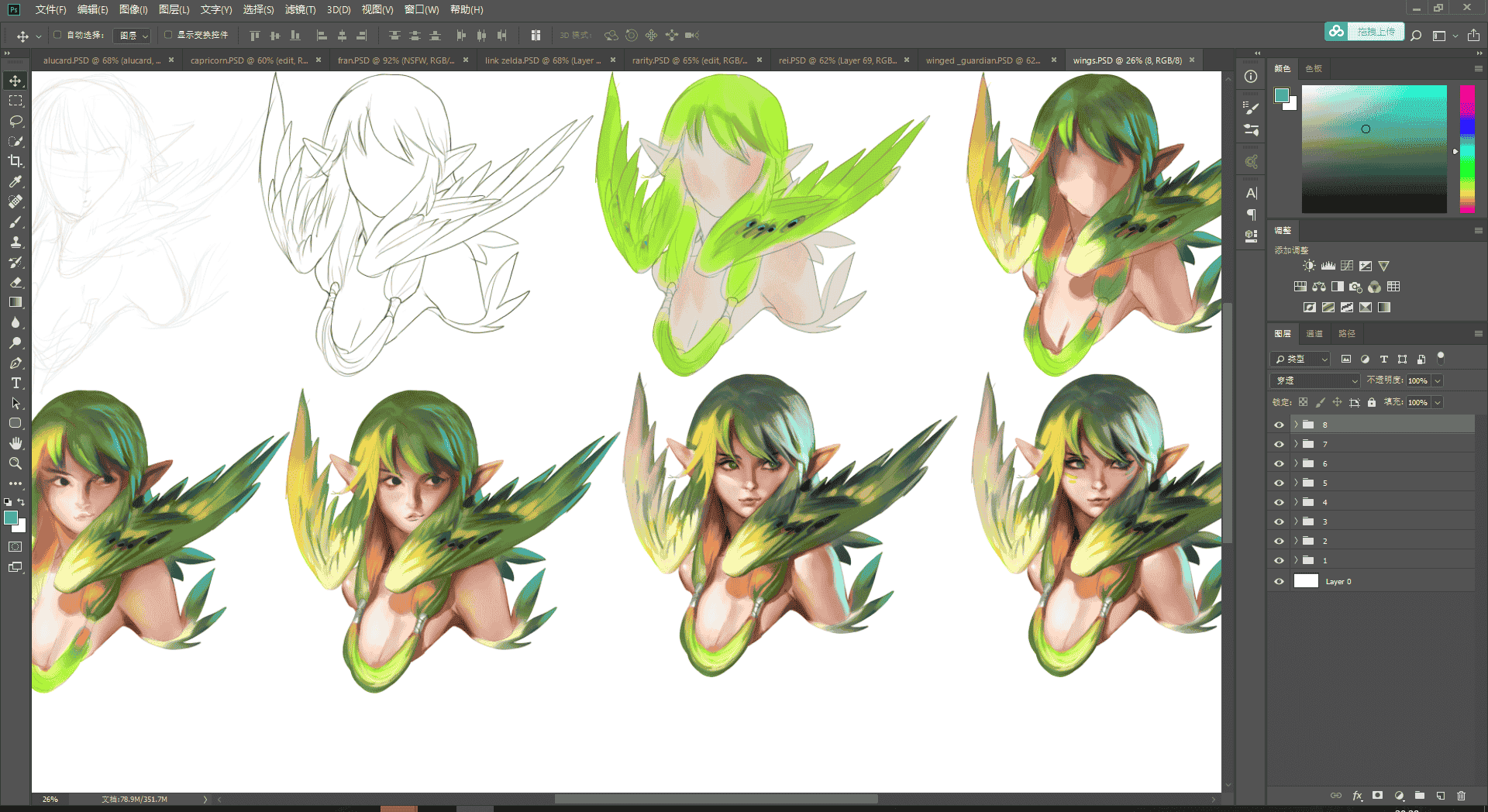Hide layer group 5
Screen dimensions: 1488x812
(1279, 483)
